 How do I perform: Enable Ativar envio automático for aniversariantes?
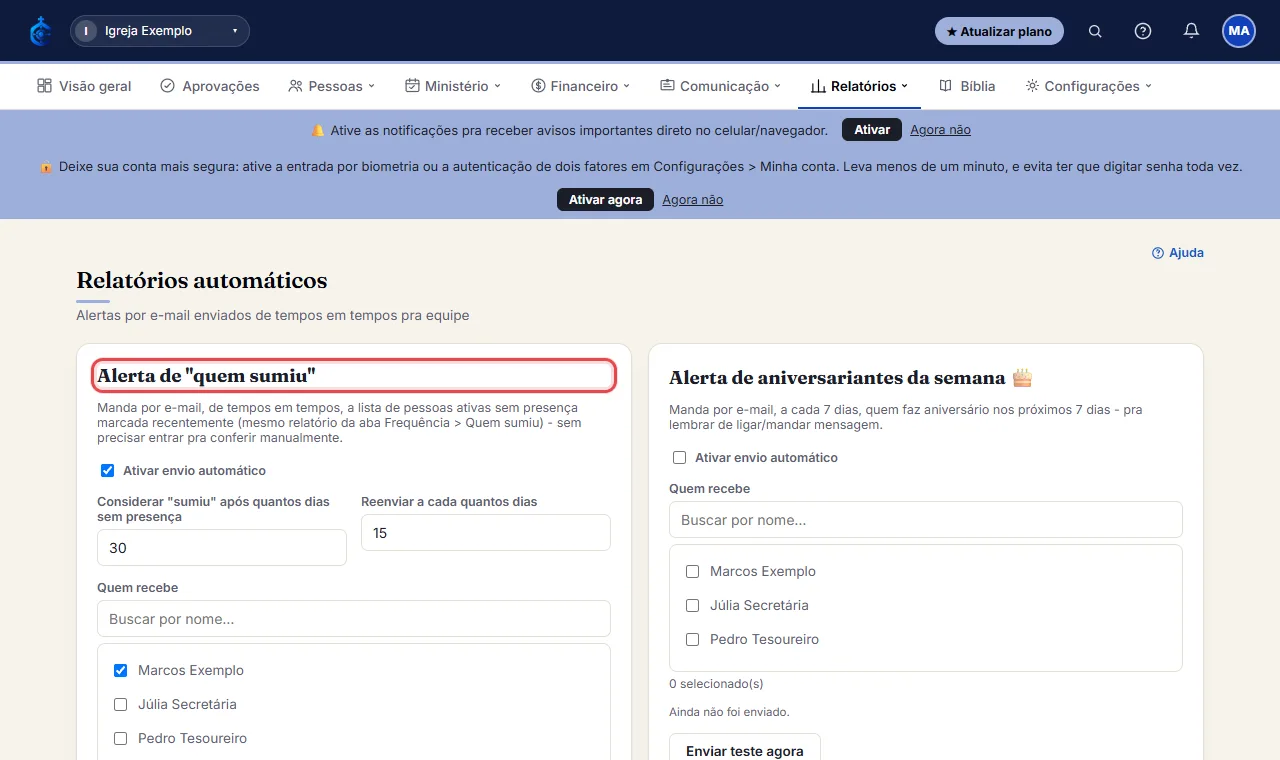coord(679,457)
